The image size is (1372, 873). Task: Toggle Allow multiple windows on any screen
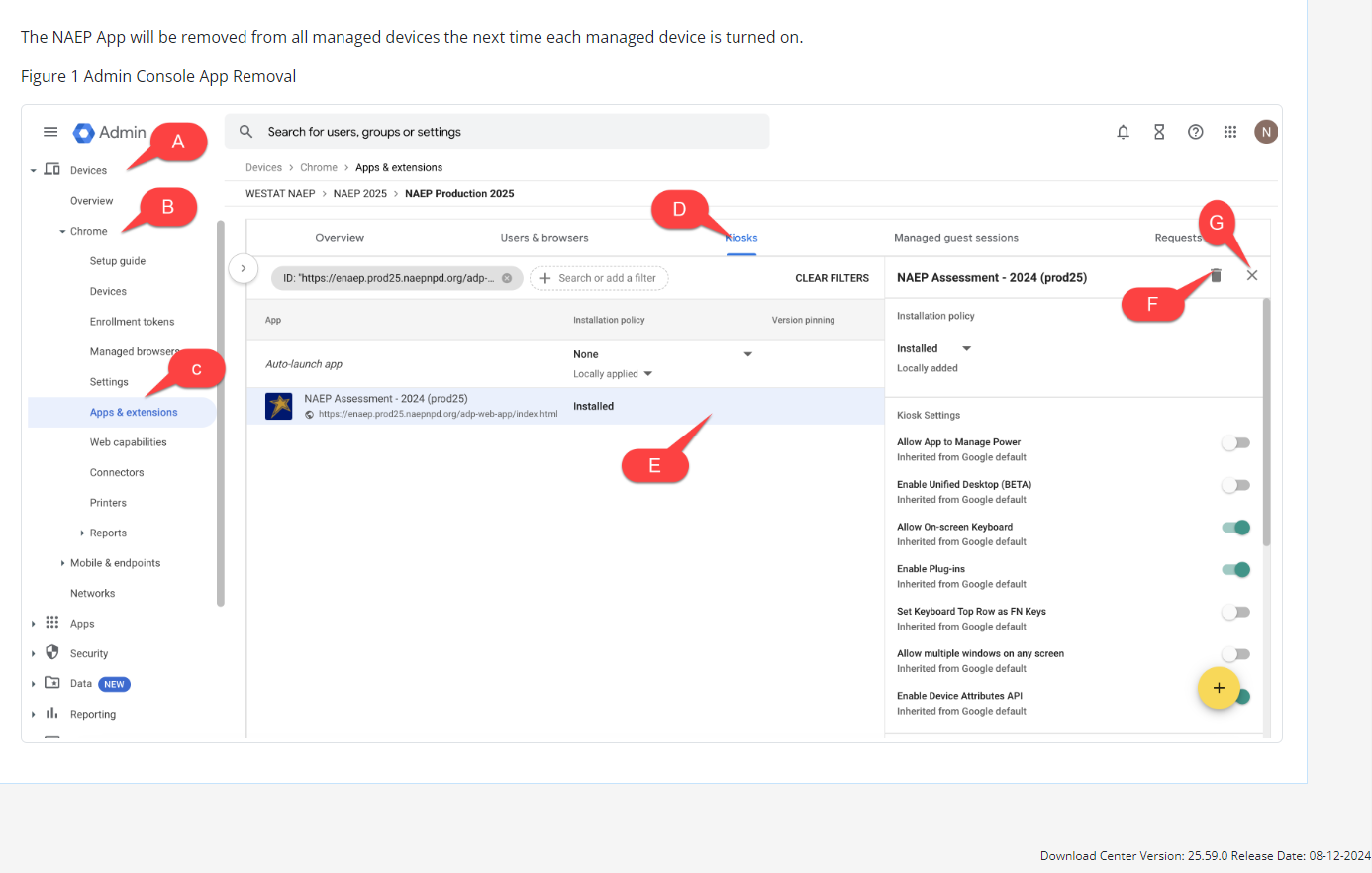coord(1235,654)
